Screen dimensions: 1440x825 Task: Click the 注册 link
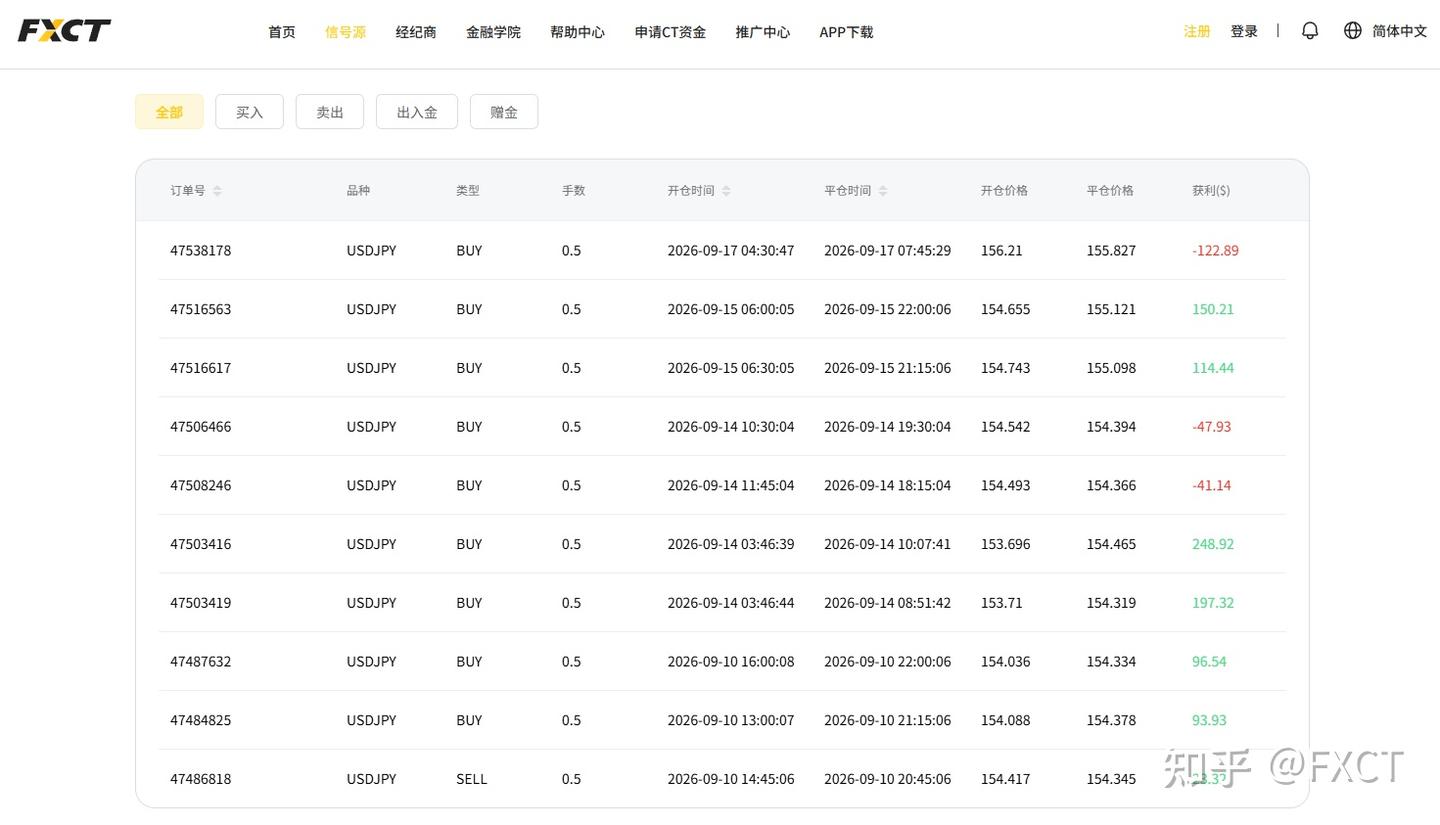click(x=1197, y=31)
